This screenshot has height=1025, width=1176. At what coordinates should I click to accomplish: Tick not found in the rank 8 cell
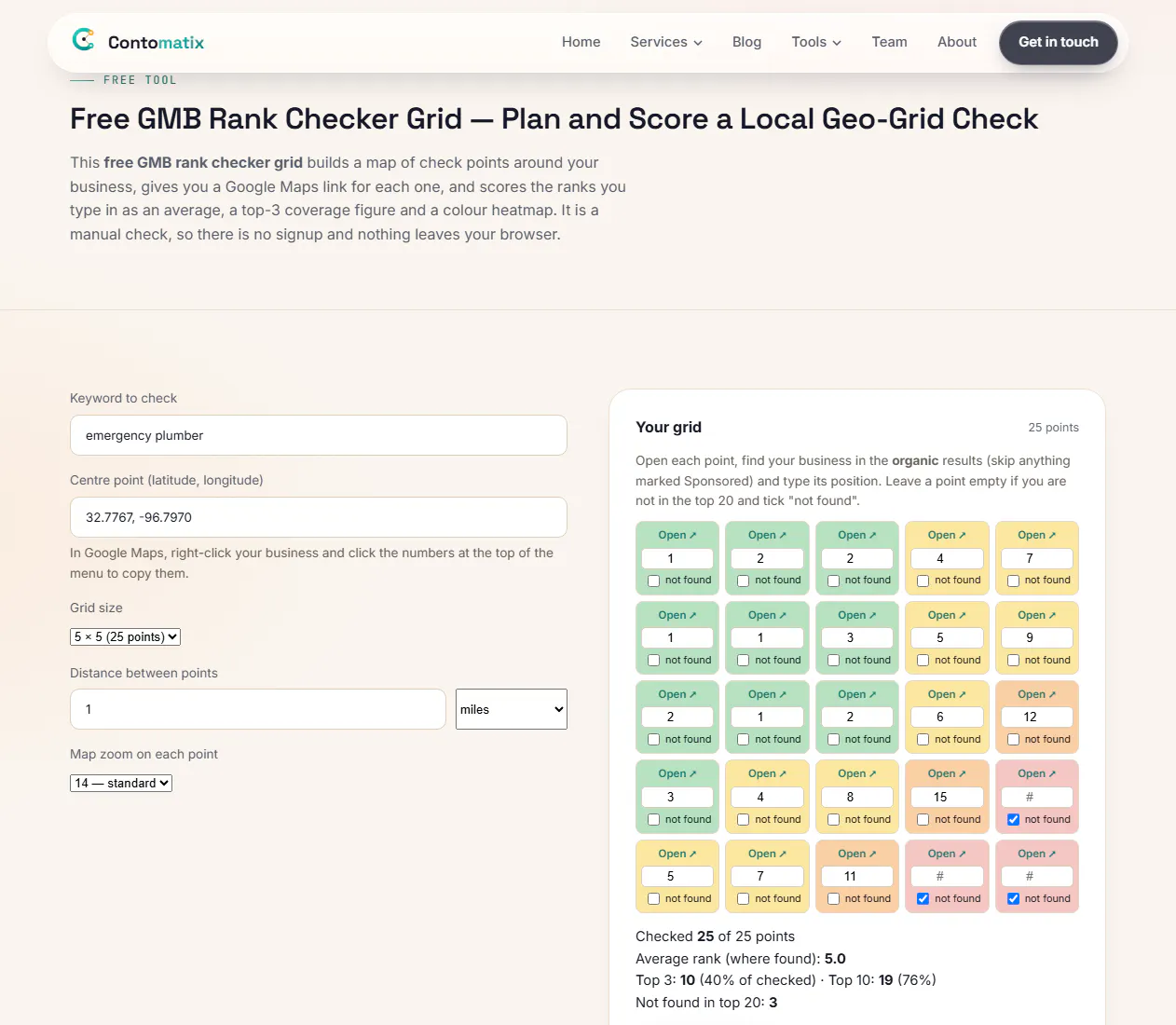(x=833, y=820)
